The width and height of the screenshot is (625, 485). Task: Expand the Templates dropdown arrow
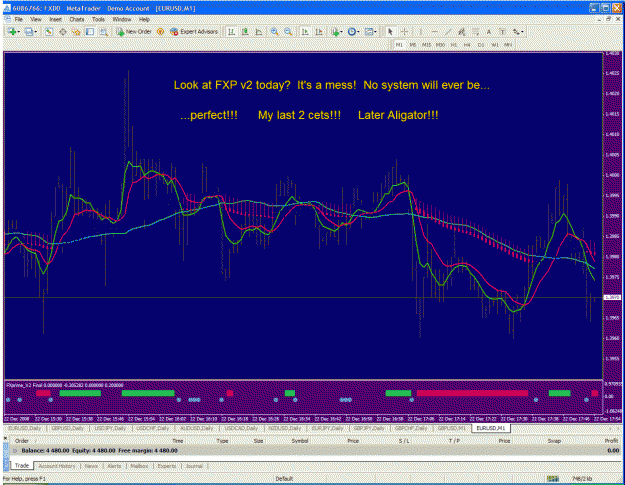point(376,32)
